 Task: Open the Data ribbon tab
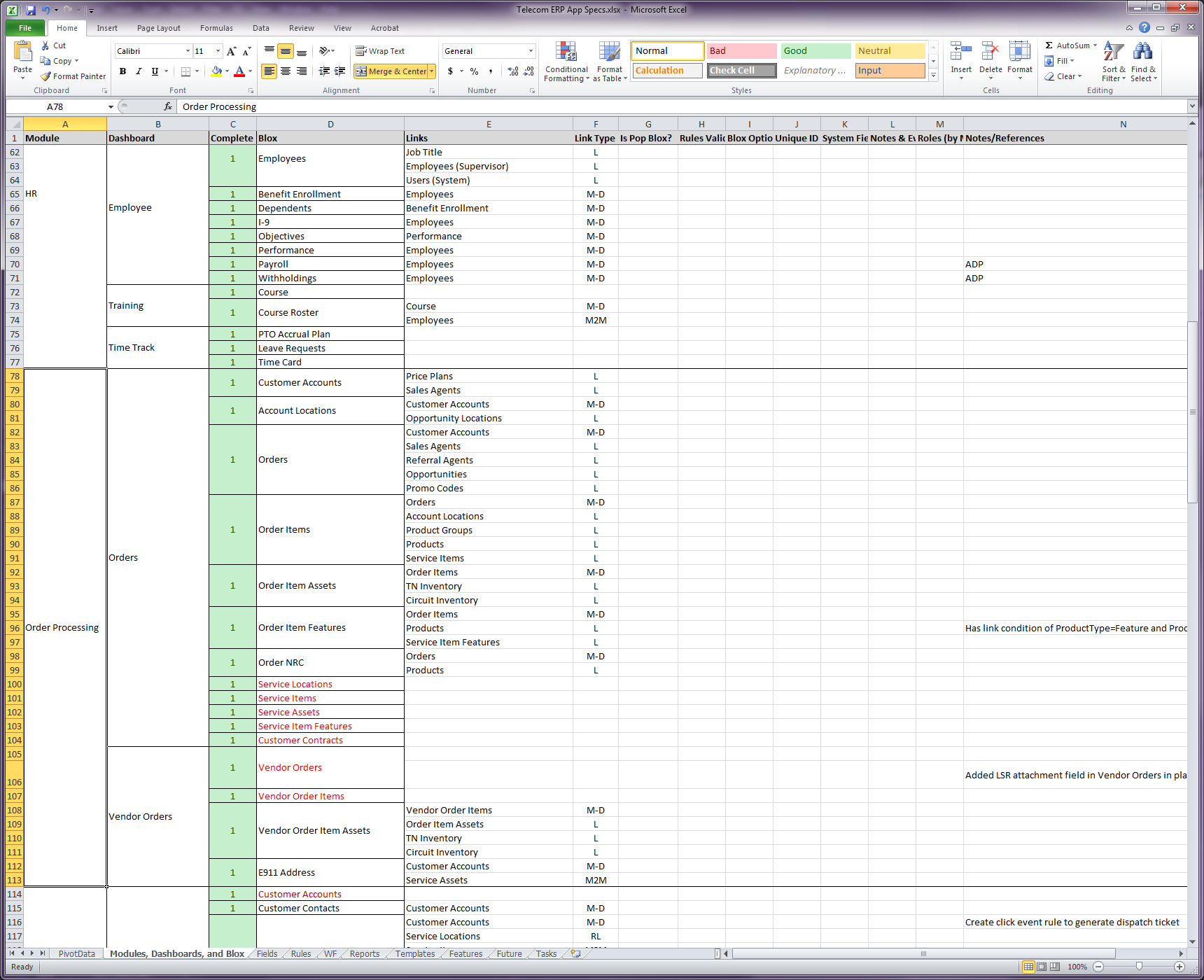click(x=261, y=28)
